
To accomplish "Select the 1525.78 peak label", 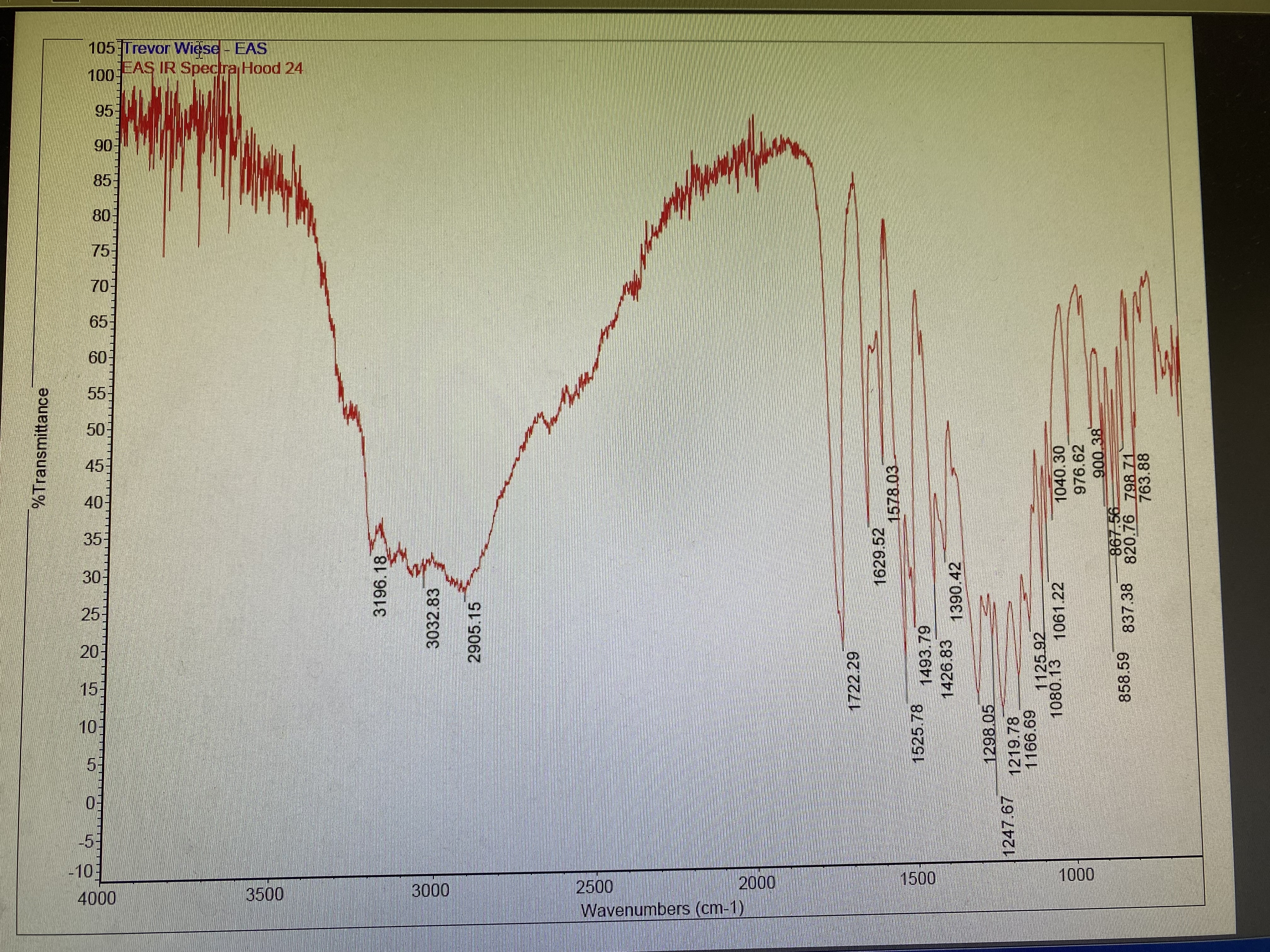I will pyautogui.click(x=918, y=734).
